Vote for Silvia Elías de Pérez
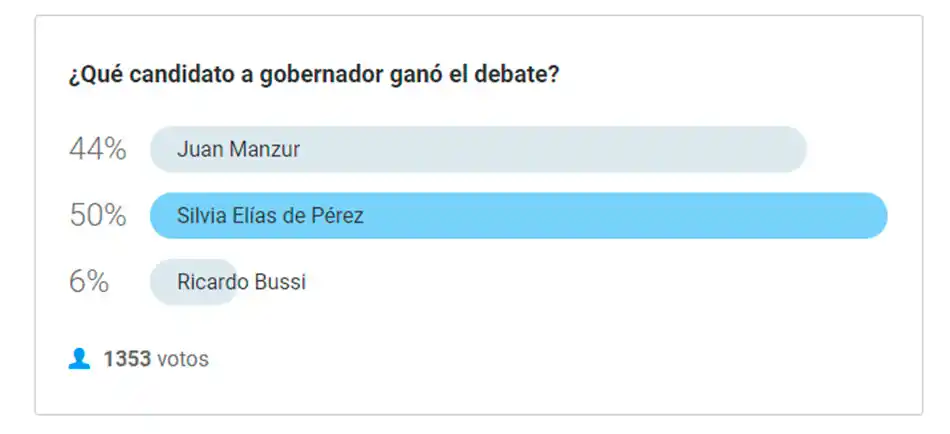Viewport: 950px width, 434px height. click(x=518, y=216)
